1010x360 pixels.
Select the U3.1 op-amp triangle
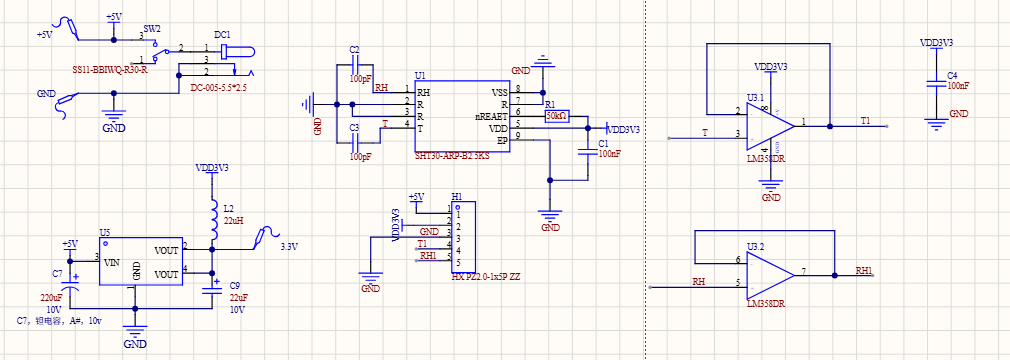pos(770,126)
